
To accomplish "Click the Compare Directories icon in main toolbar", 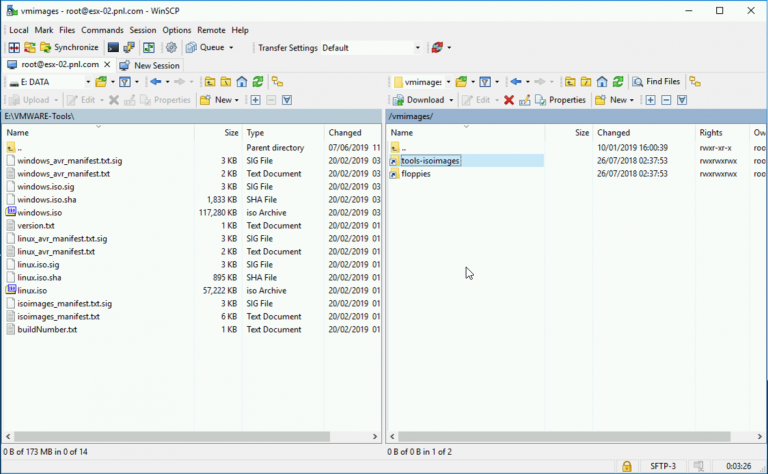I will point(14,47).
